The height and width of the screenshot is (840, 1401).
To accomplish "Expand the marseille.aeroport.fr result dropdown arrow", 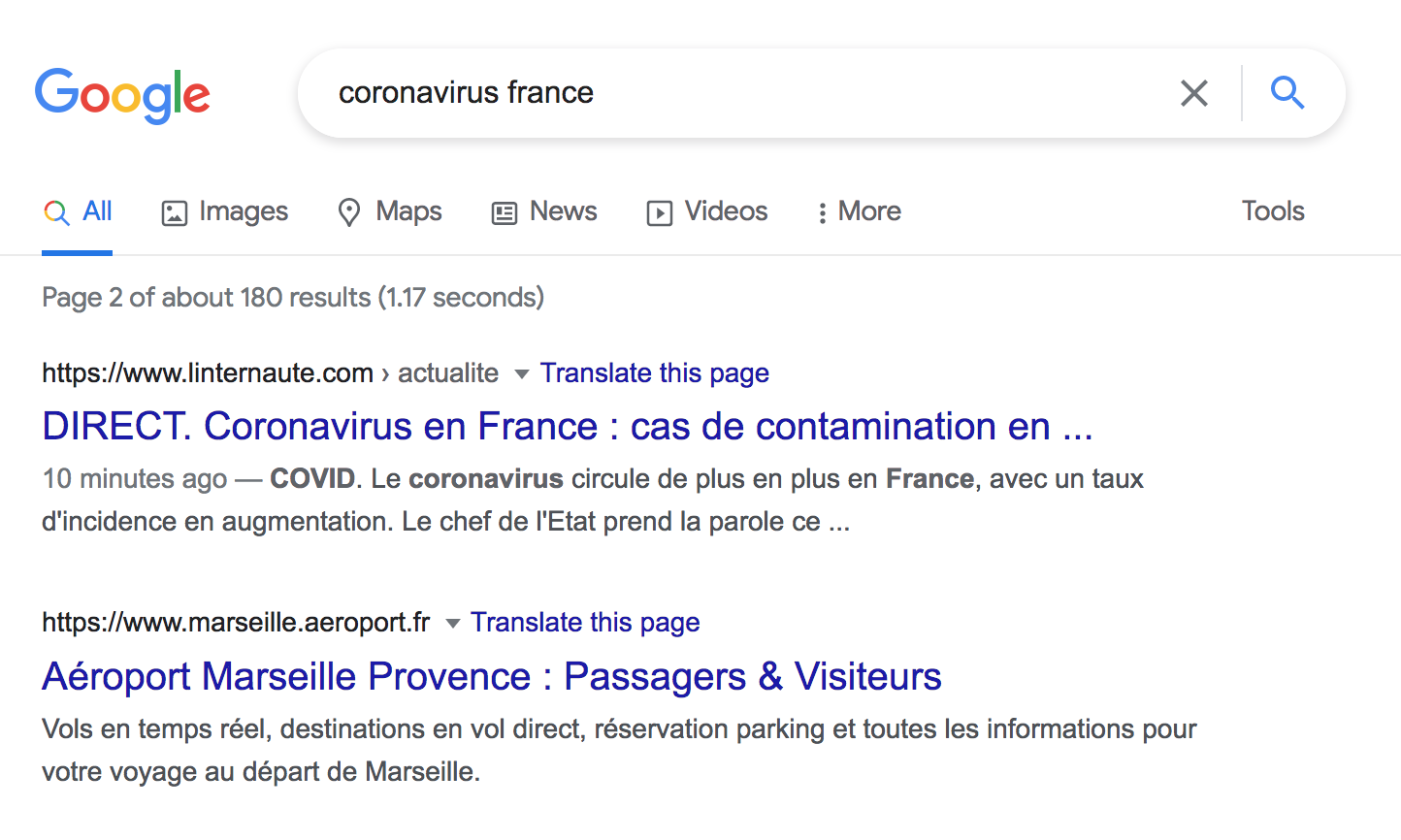I will [452, 624].
